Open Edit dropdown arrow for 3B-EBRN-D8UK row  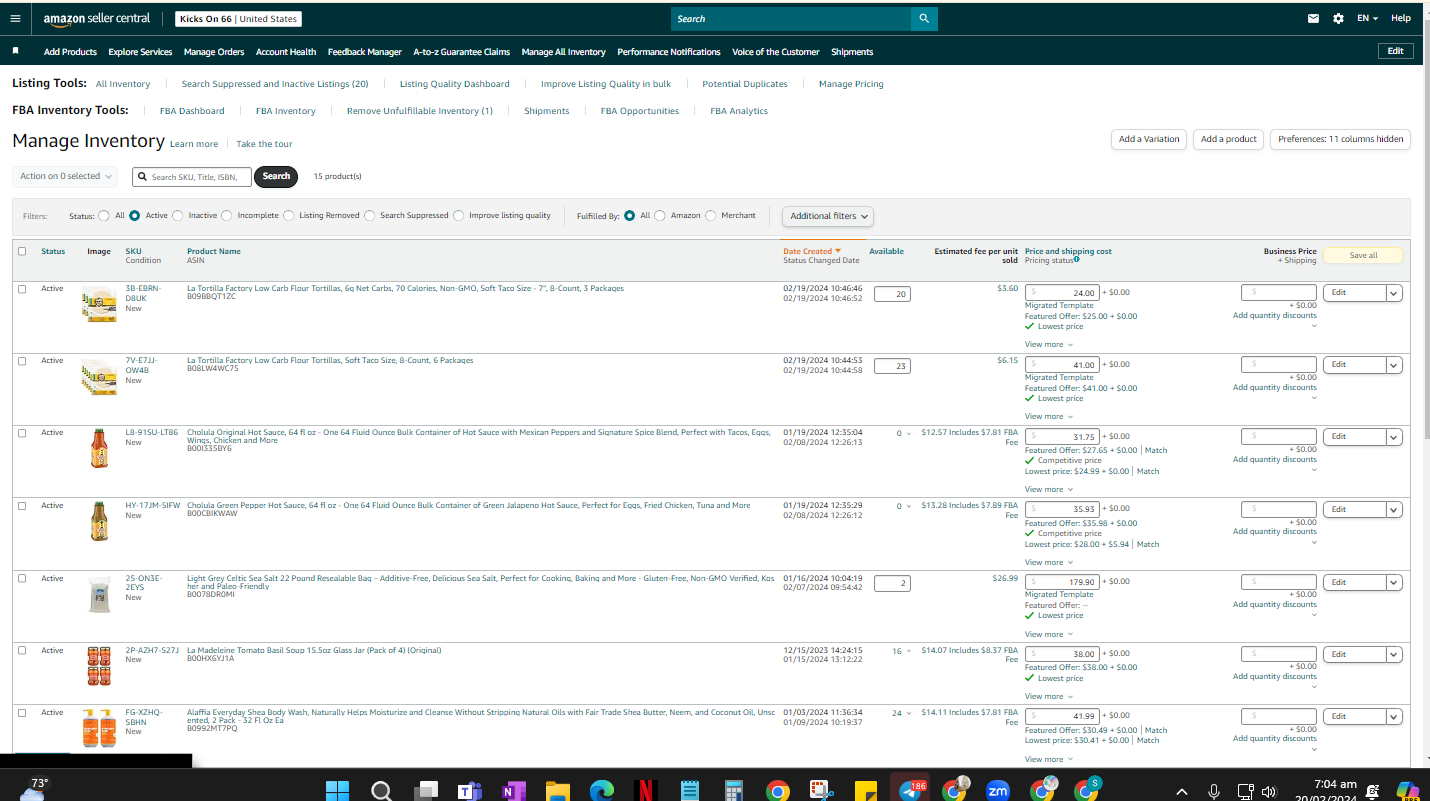coord(1394,293)
